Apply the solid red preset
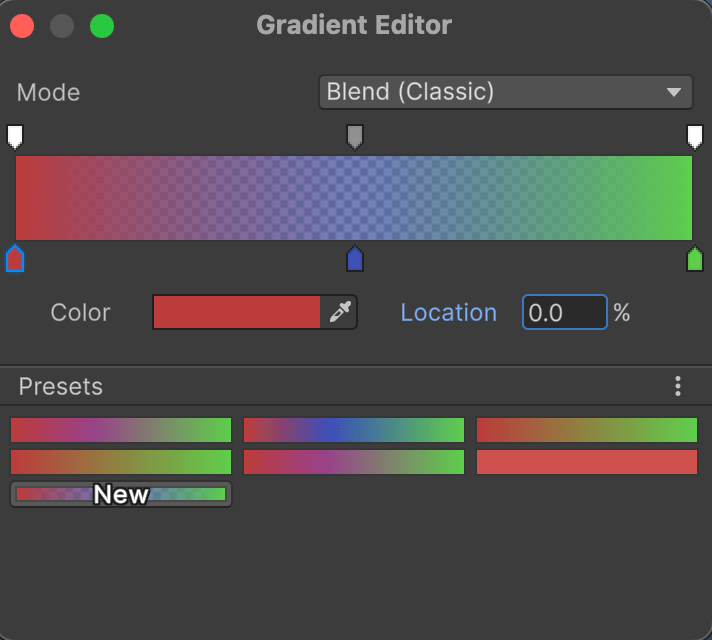Screen dimensions: 712x640 pyautogui.click(x=587, y=462)
